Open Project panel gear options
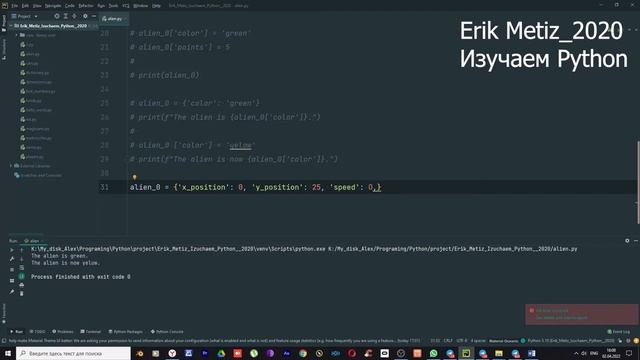640x360 pixels. pos(85,16)
